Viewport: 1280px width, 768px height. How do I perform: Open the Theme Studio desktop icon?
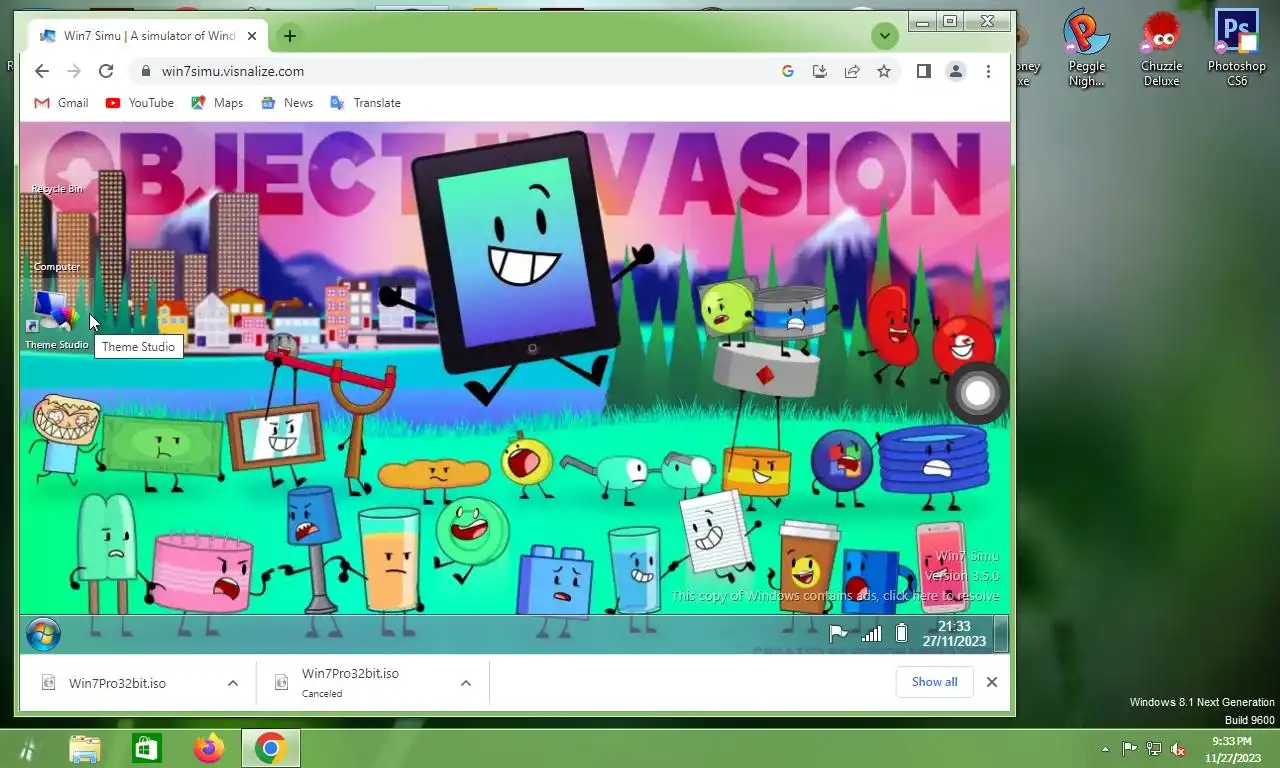click(x=55, y=318)
